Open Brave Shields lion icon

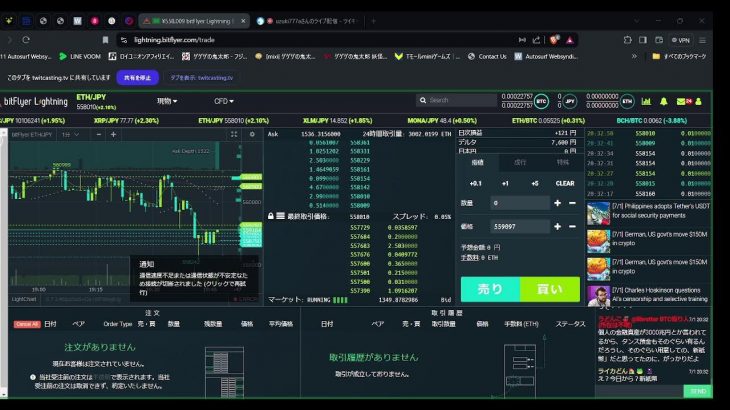(554, 40)
